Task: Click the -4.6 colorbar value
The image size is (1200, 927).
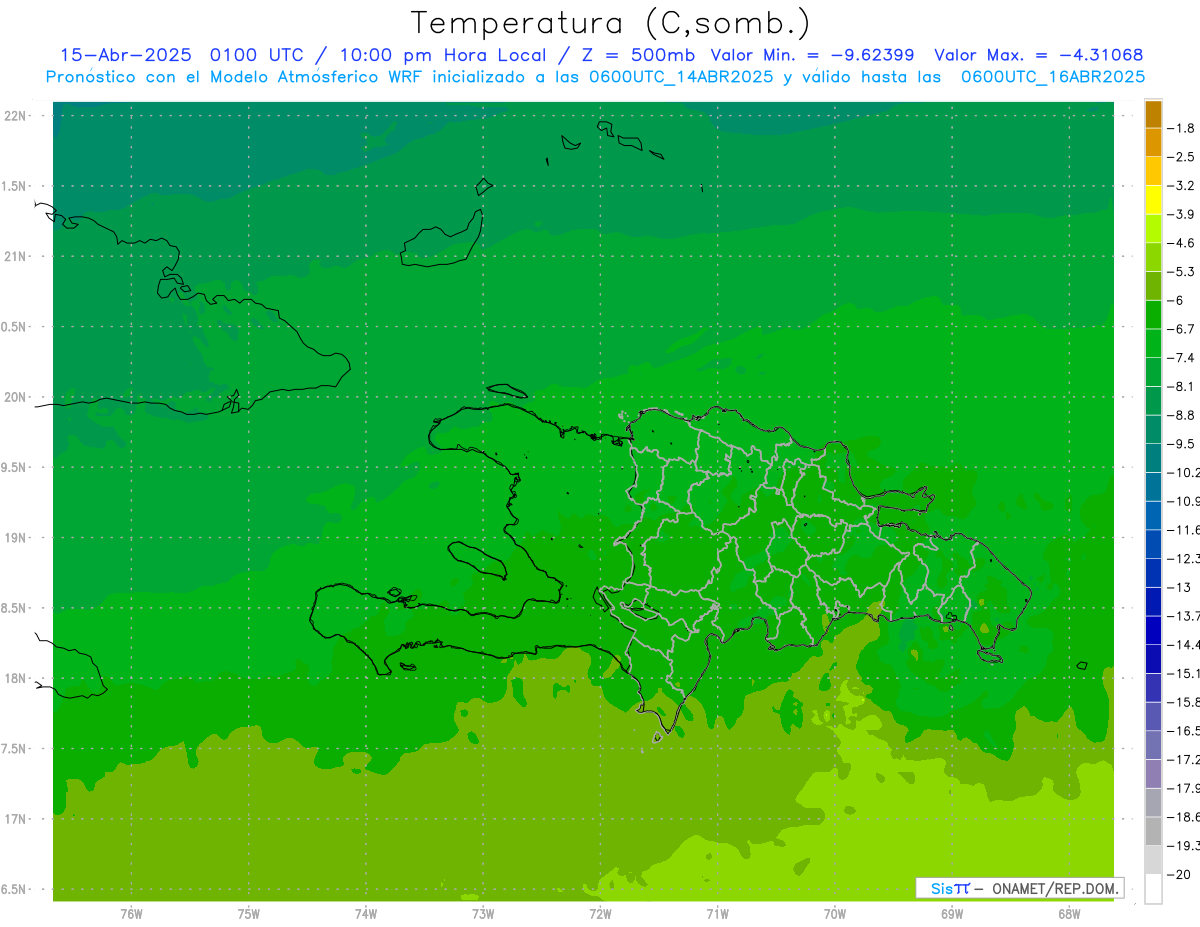Action: [x=1183, y=243]
